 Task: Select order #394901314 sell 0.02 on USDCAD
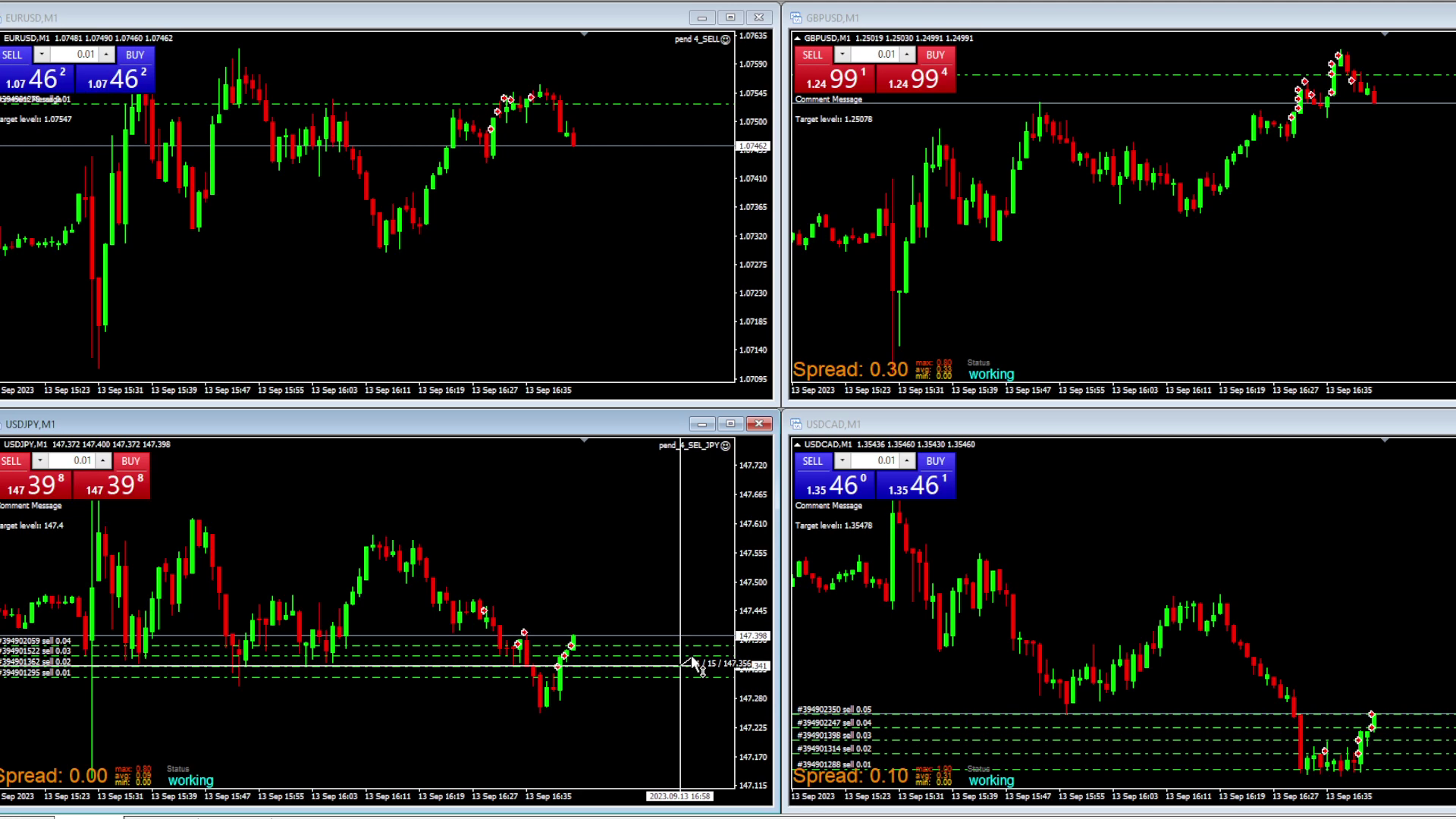click(x=834, y=748)
